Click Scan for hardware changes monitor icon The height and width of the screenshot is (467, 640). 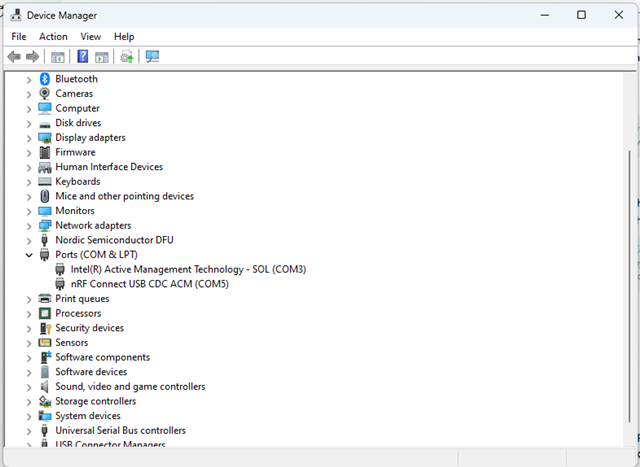tap(152, 57)
